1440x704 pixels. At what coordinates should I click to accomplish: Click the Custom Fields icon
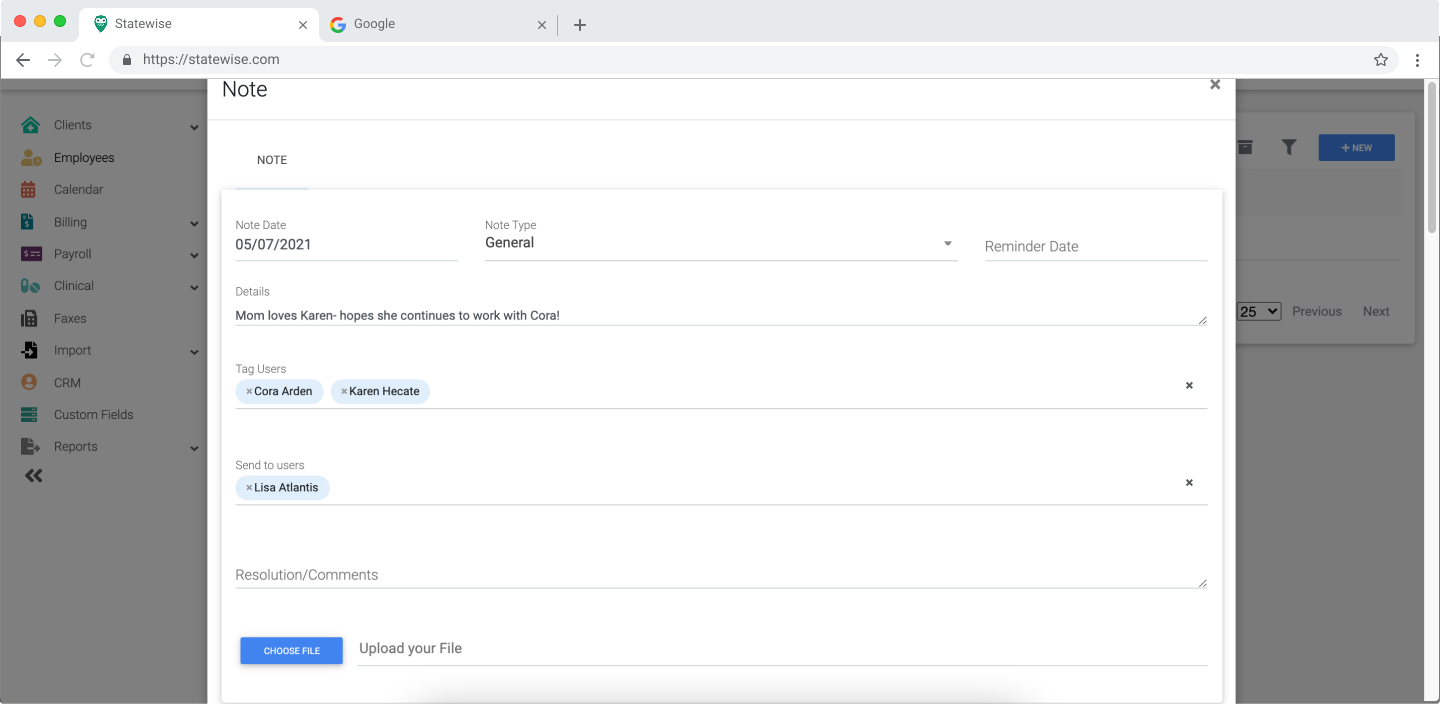click(29, 414)
